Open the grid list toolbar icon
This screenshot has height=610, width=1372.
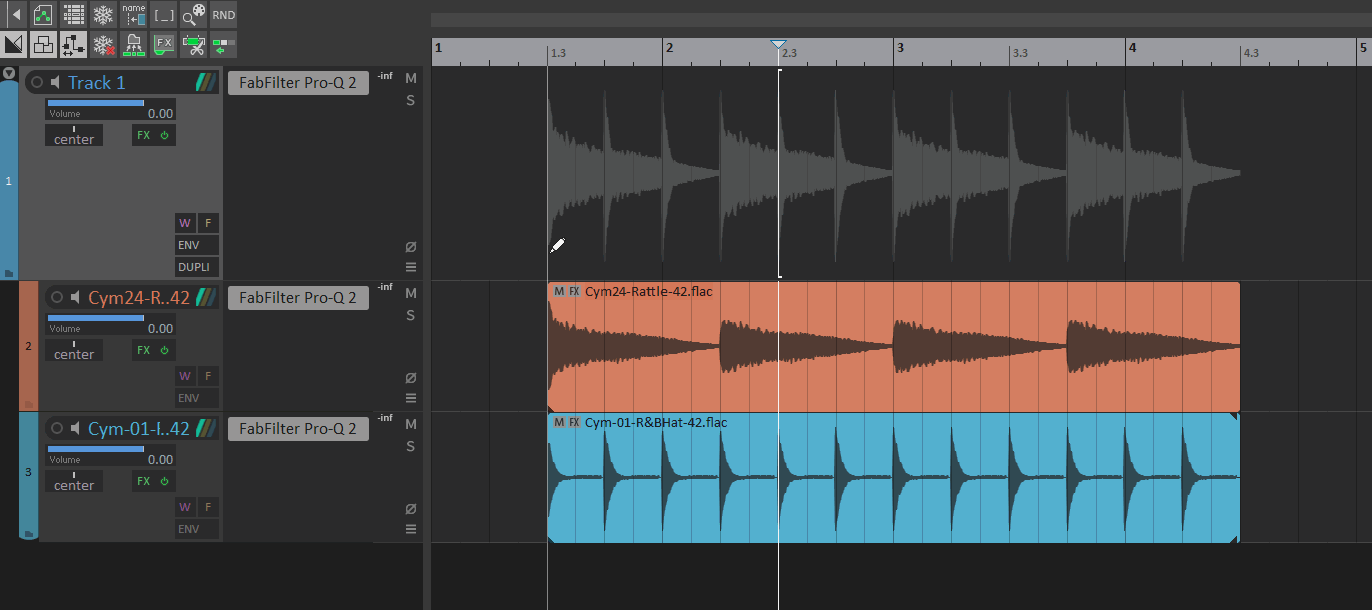point(73,14)
